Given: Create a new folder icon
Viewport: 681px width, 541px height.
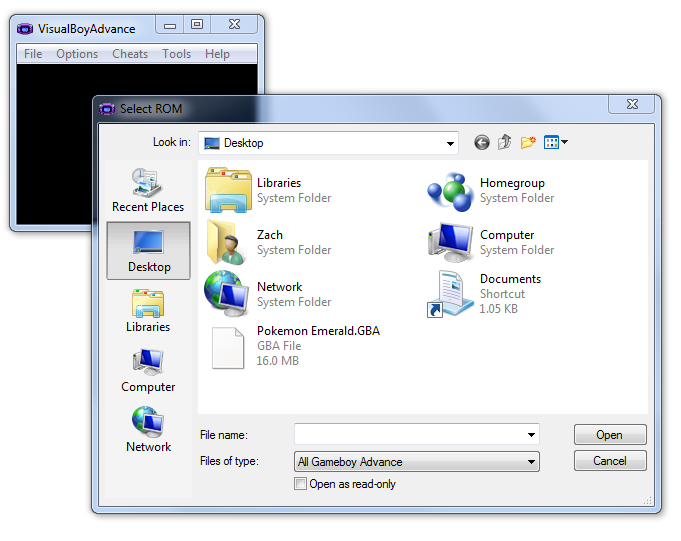Looking at the screenshot, I should tap(528, 142).
